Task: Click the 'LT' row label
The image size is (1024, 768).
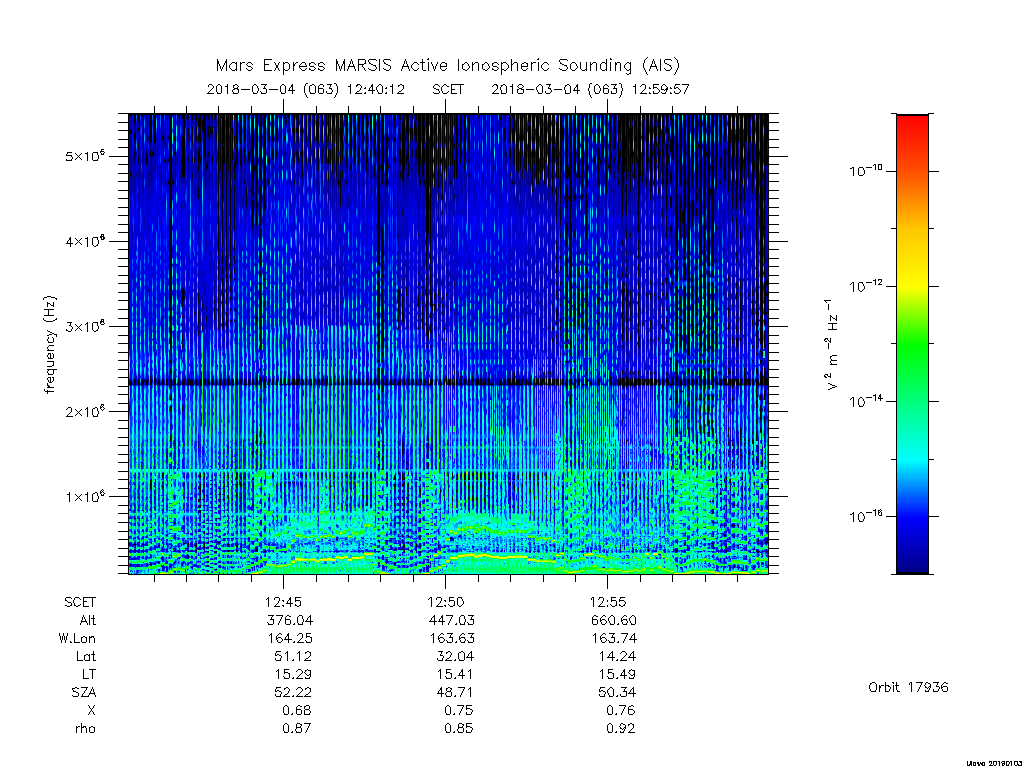Action: tap(88, 674)
